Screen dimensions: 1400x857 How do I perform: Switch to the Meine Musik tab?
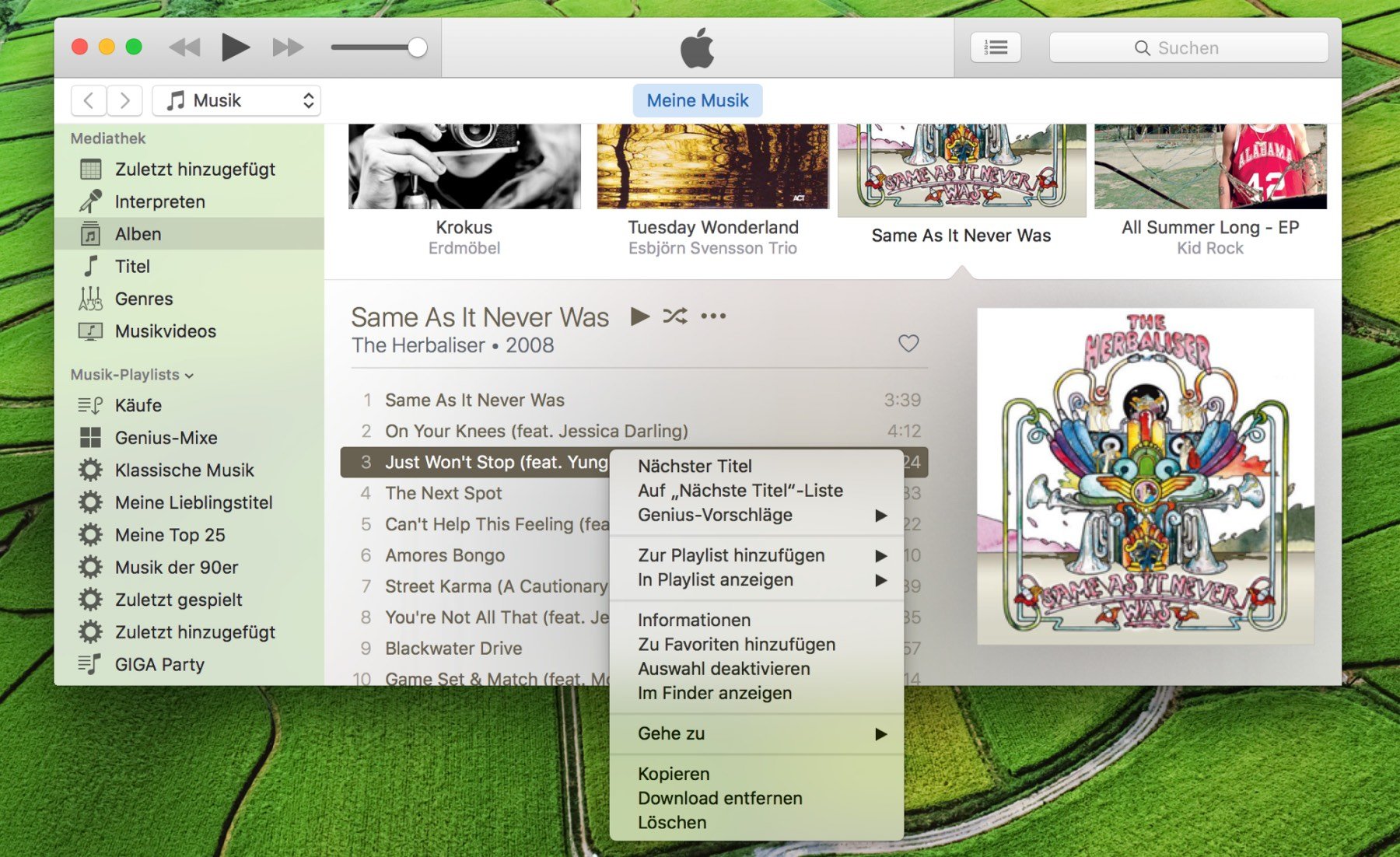(698, 100)
